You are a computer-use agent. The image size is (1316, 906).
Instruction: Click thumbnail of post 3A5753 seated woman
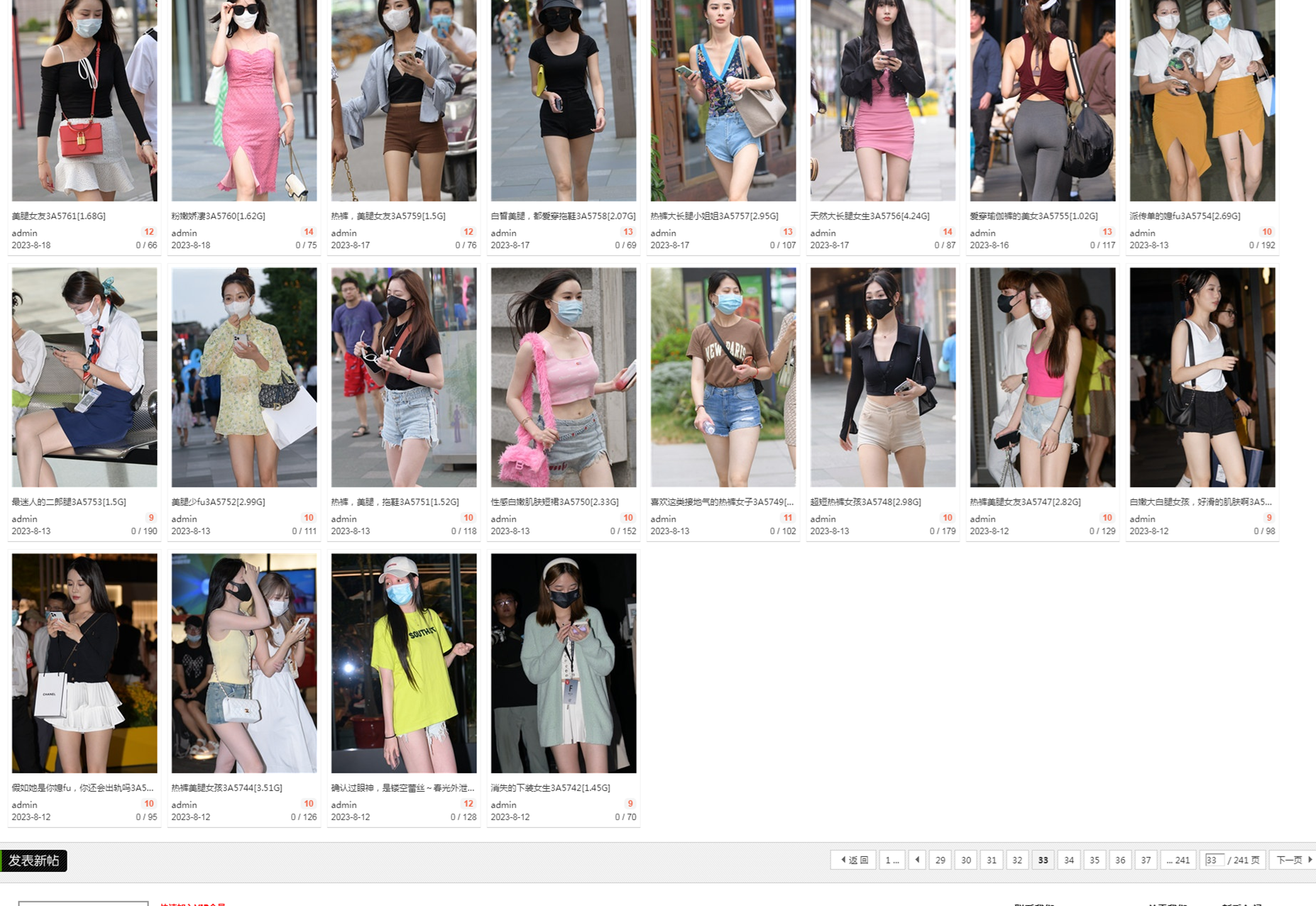[x=84, y=377]
